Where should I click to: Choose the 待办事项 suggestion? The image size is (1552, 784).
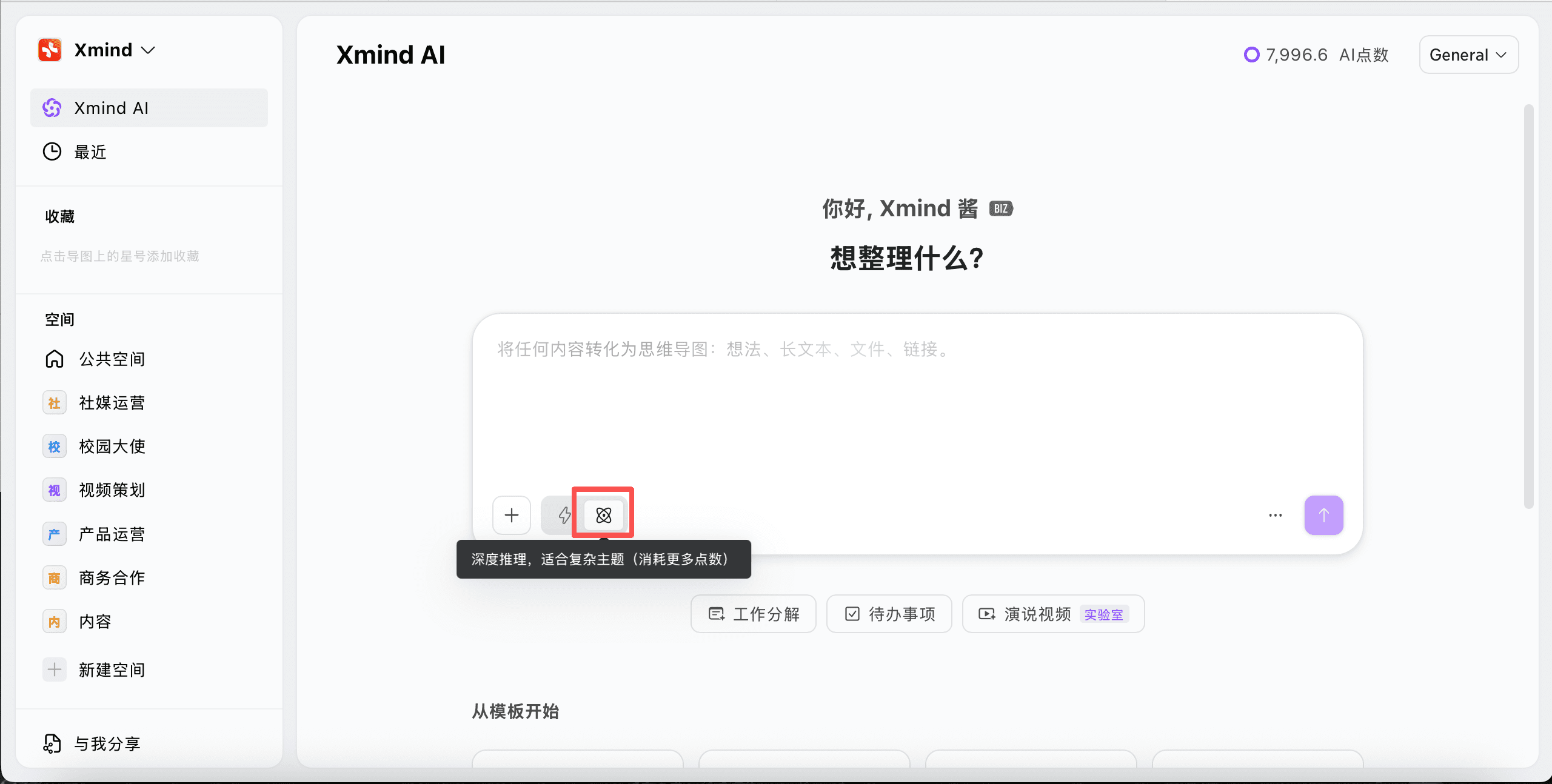(x=889, y=614)
